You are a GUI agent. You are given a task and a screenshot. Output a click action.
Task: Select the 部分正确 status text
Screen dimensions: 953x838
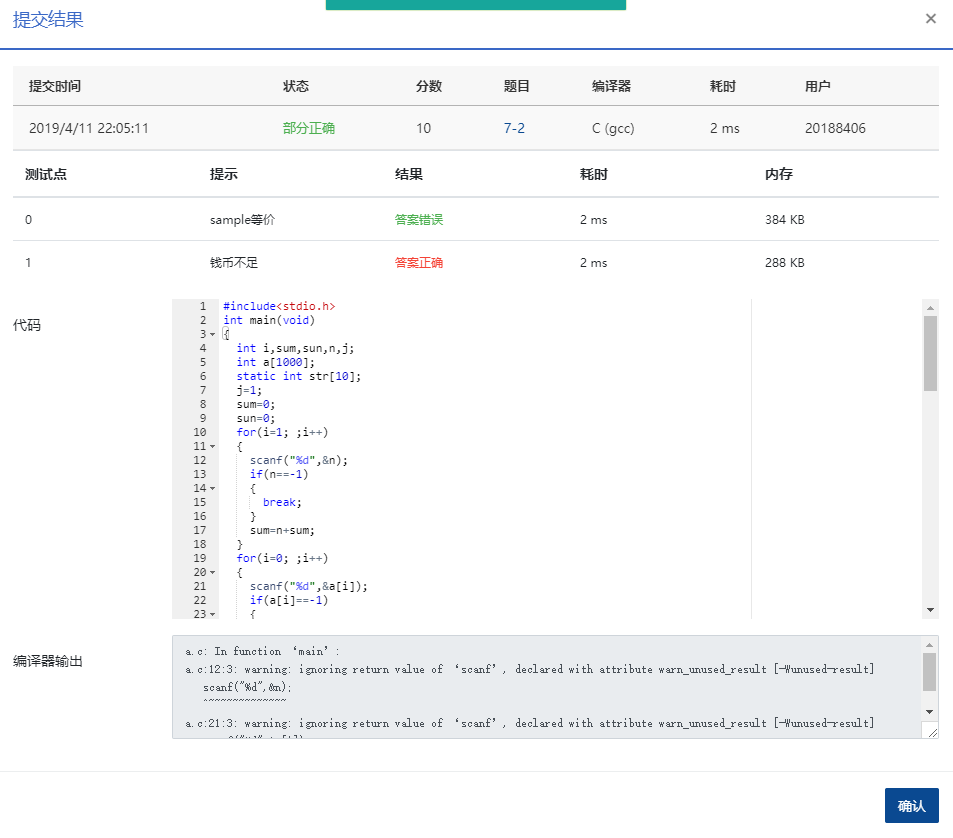click(x=309, y=128)
